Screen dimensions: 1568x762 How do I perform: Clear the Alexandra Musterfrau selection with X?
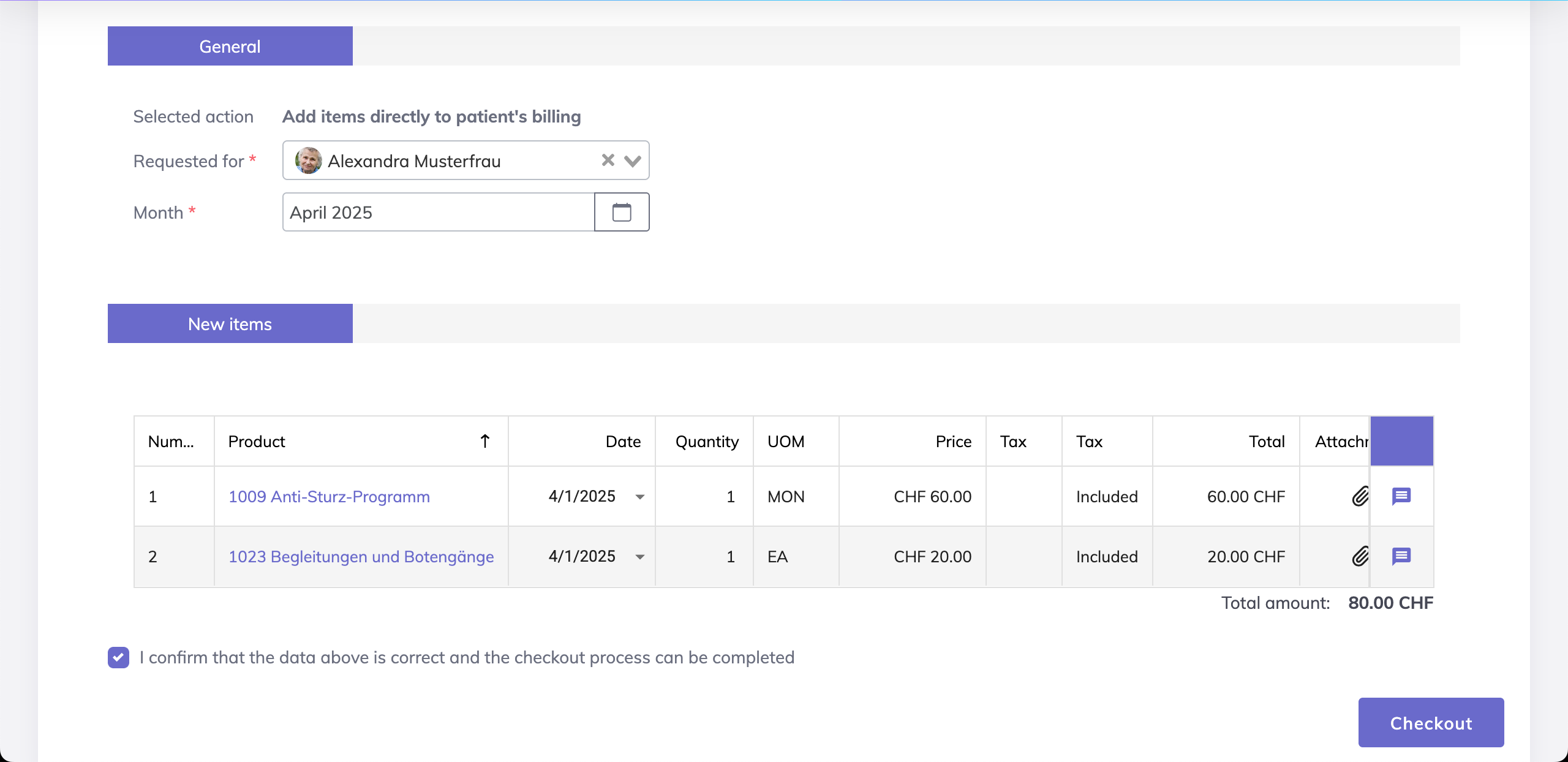608,160
